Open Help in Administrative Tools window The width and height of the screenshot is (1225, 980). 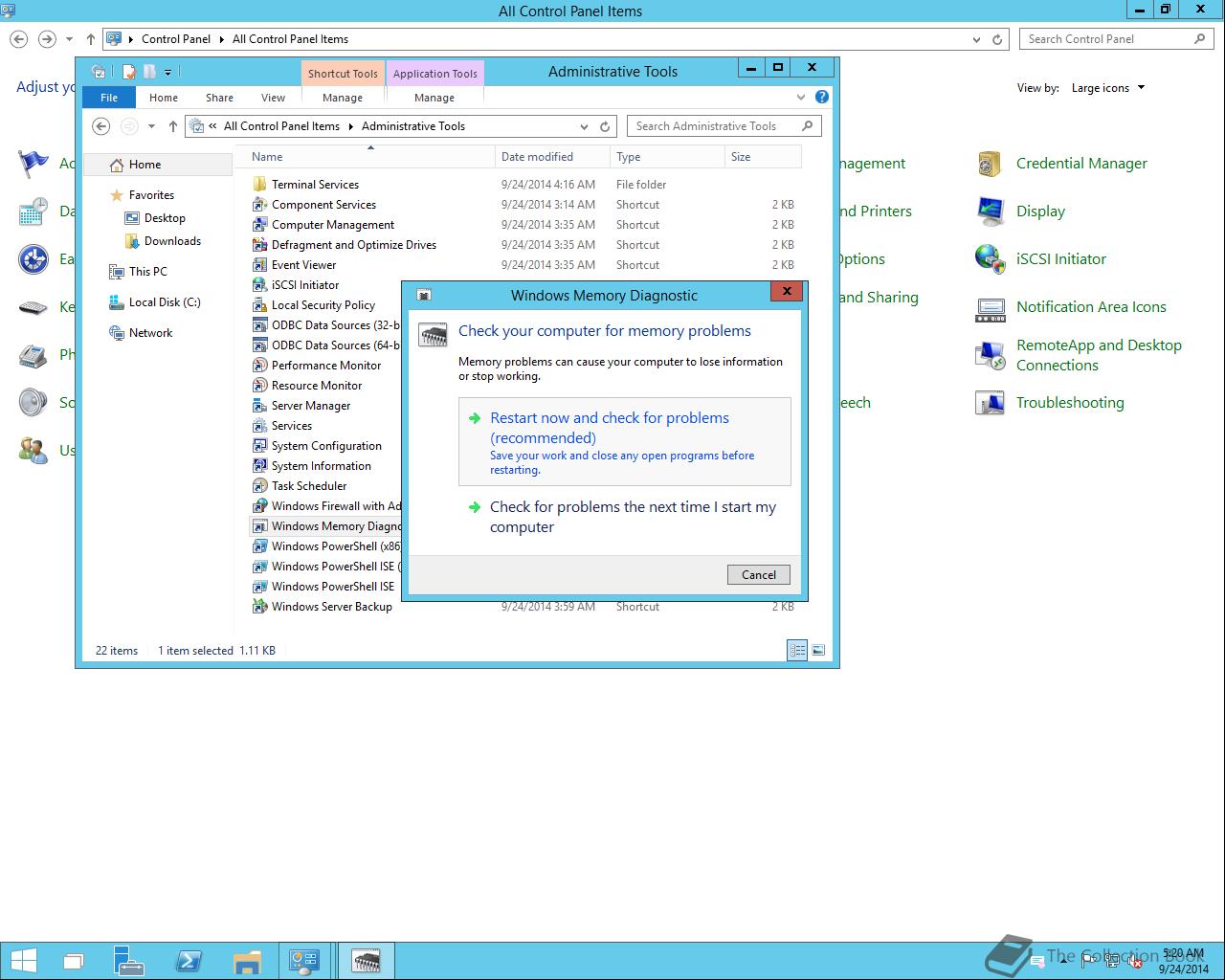[x=821, y=97]
